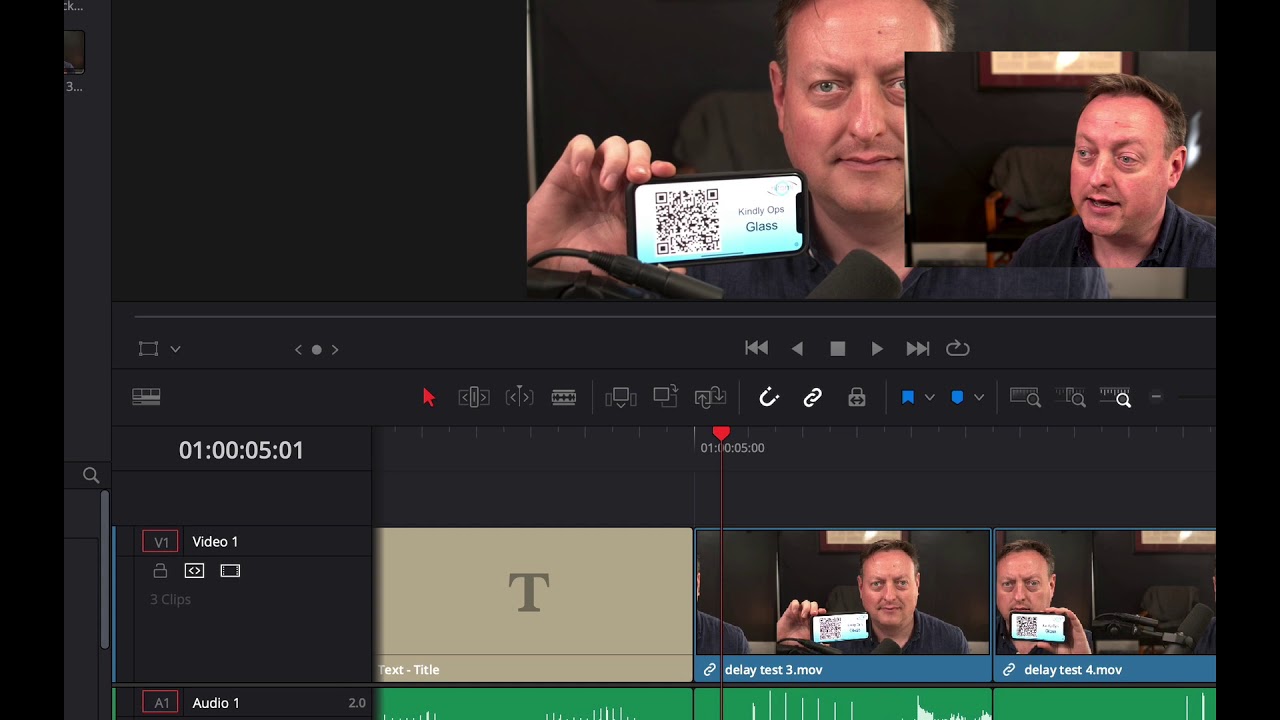Viewport: 1280px width, 720px height.
Task: Open Timeline View Options
Action: (x=146, y=397)
